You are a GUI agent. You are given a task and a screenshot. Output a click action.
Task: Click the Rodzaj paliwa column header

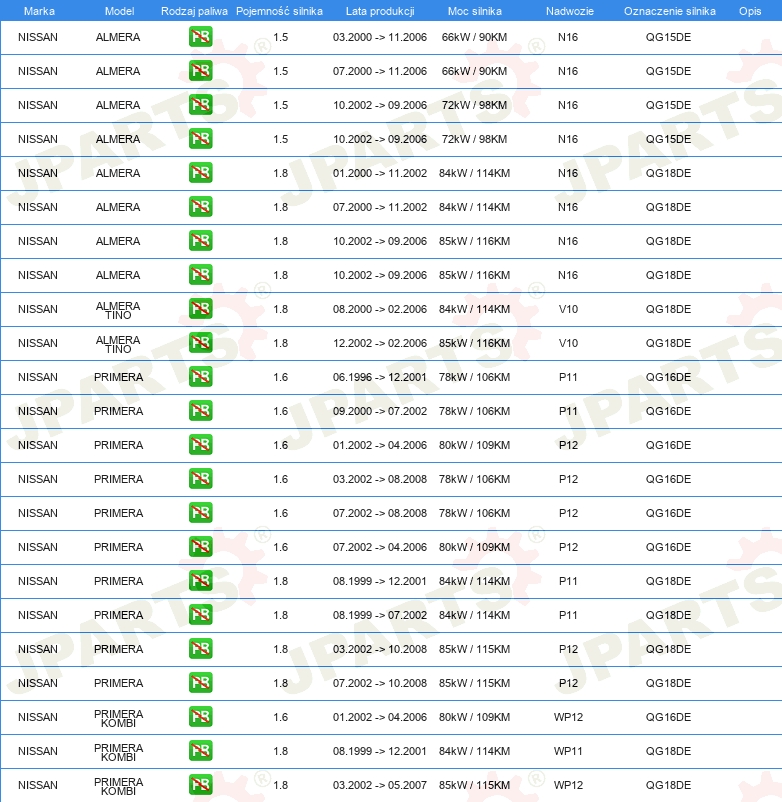pos(194,11)
